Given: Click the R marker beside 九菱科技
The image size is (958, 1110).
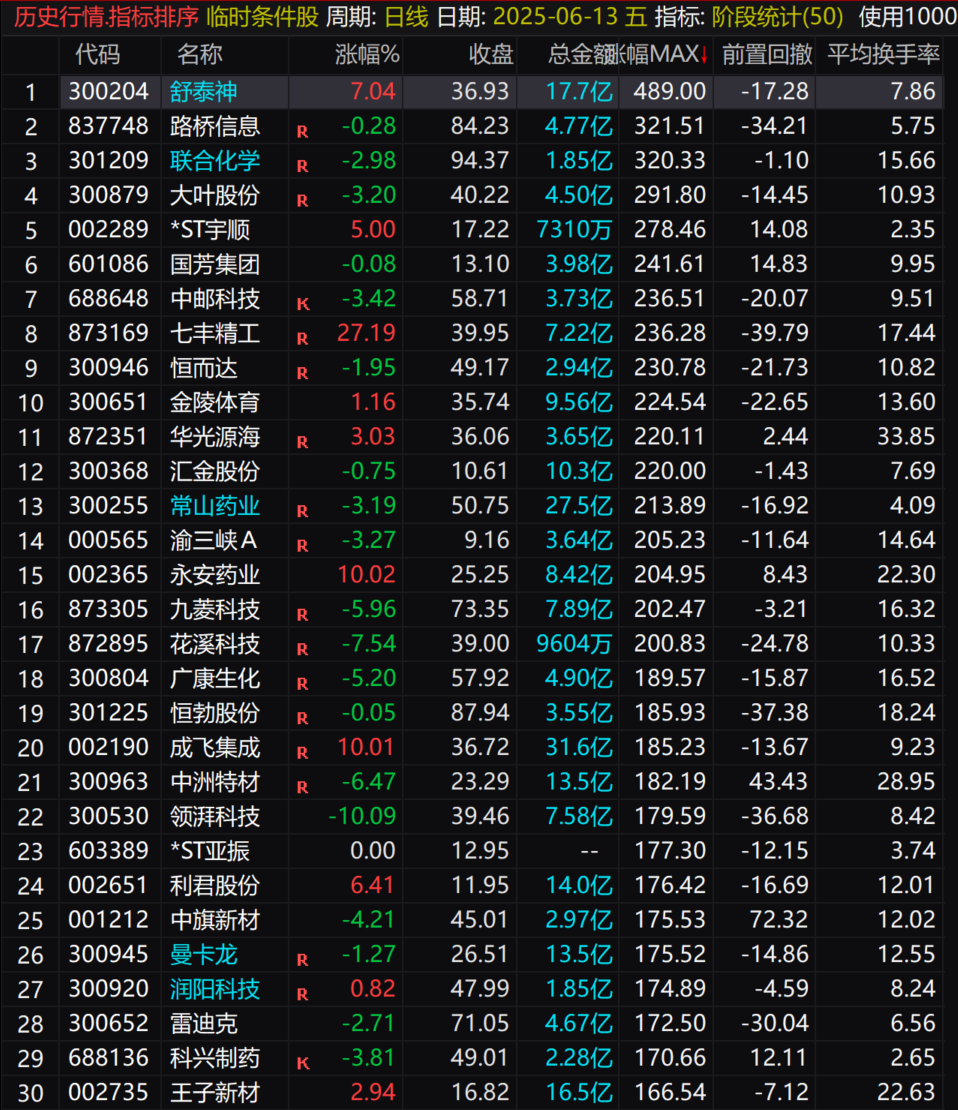Looking at the screenshot, I should pyautogui.click(x=302, y=615).
